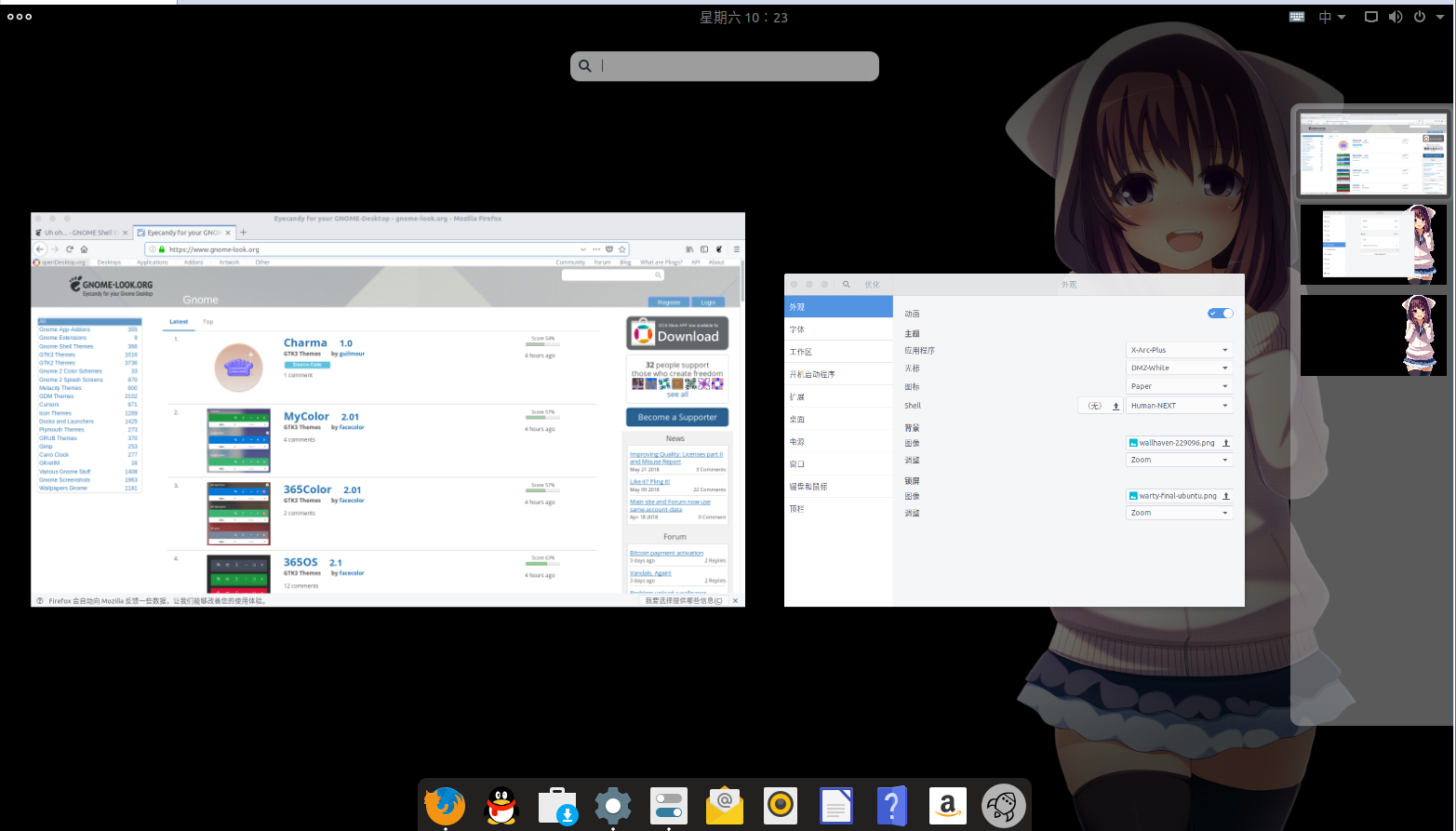Open the Firefox hamburger menu
Viewport: 1456px width, 831px height.
[736, 249]
